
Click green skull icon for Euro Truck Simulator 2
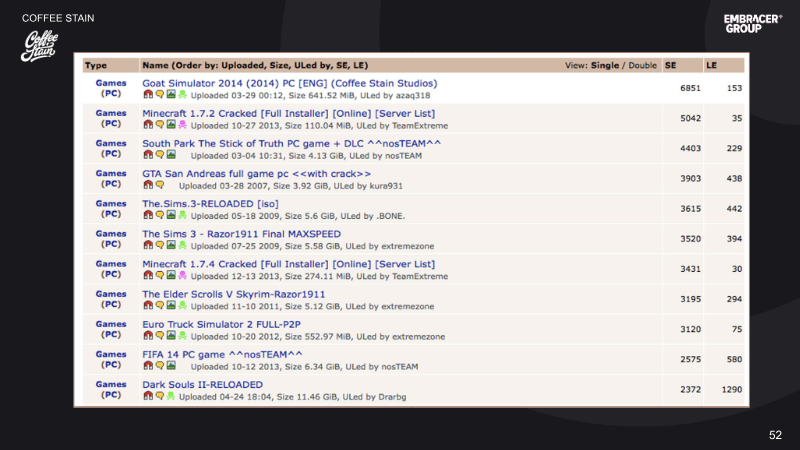click(182, 335)
